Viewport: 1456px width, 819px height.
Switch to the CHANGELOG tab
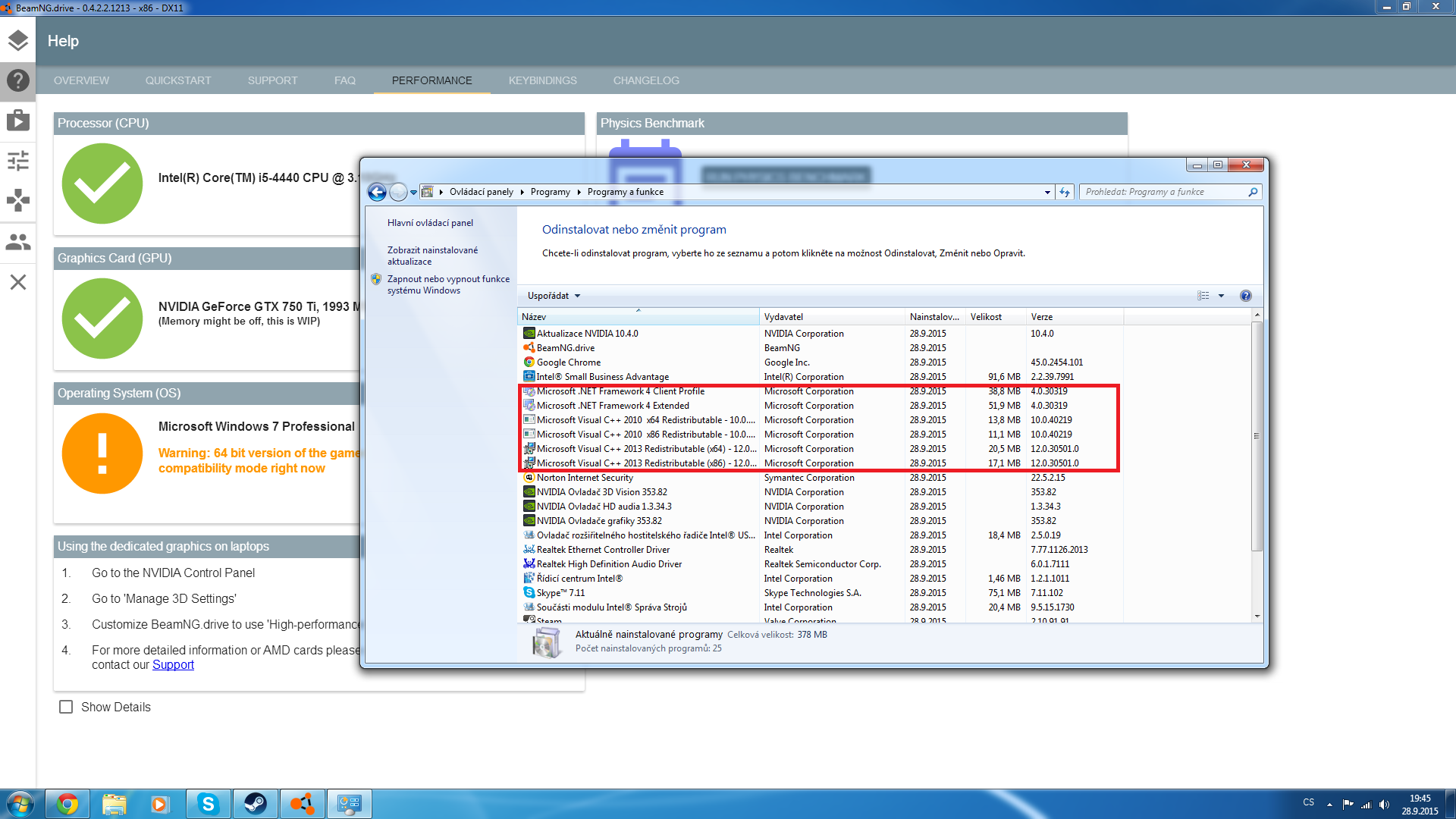pos(646,80)
